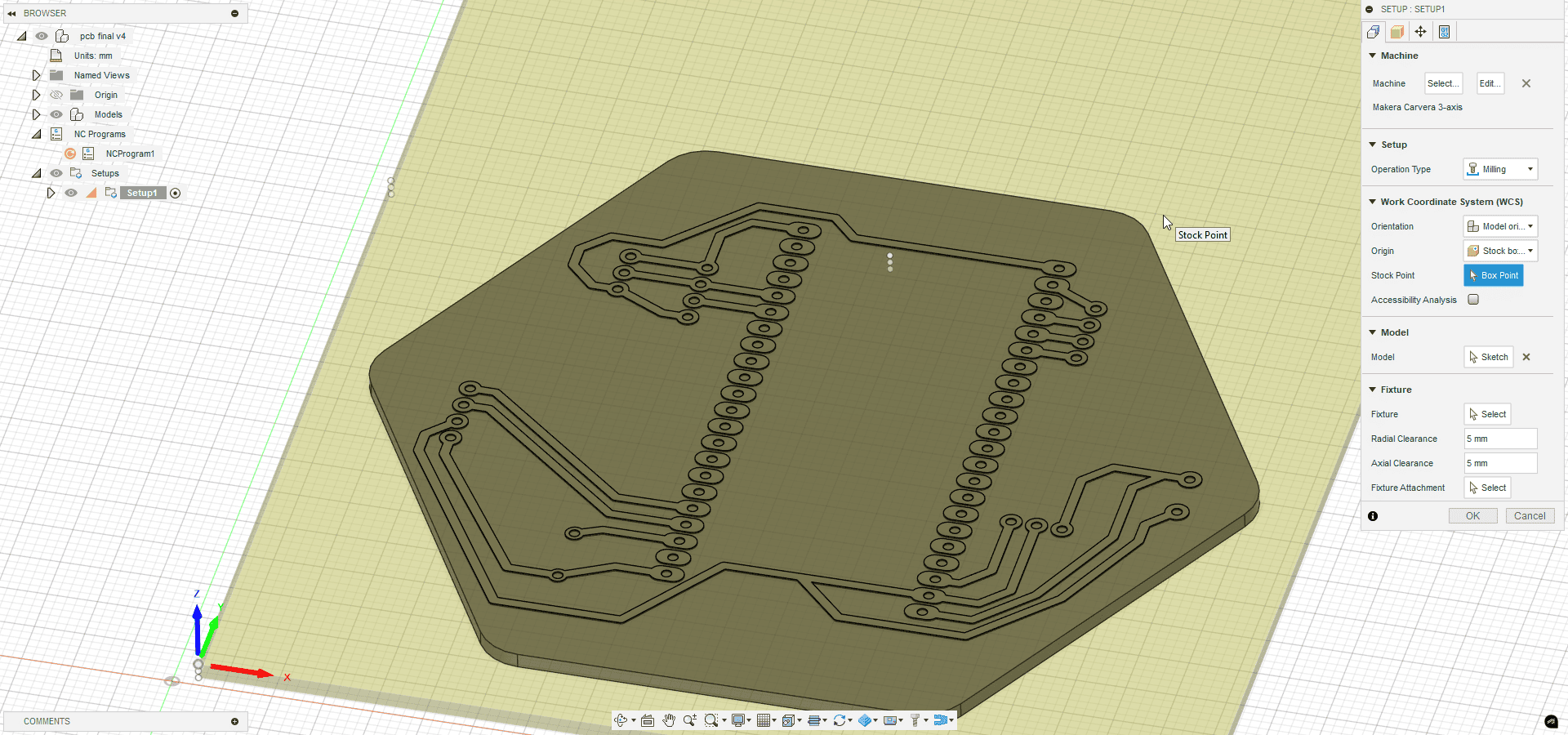Clear the selected Model sketch X icon
The width and height of the screenshot is (1568, 735).
coord(1526,357)
